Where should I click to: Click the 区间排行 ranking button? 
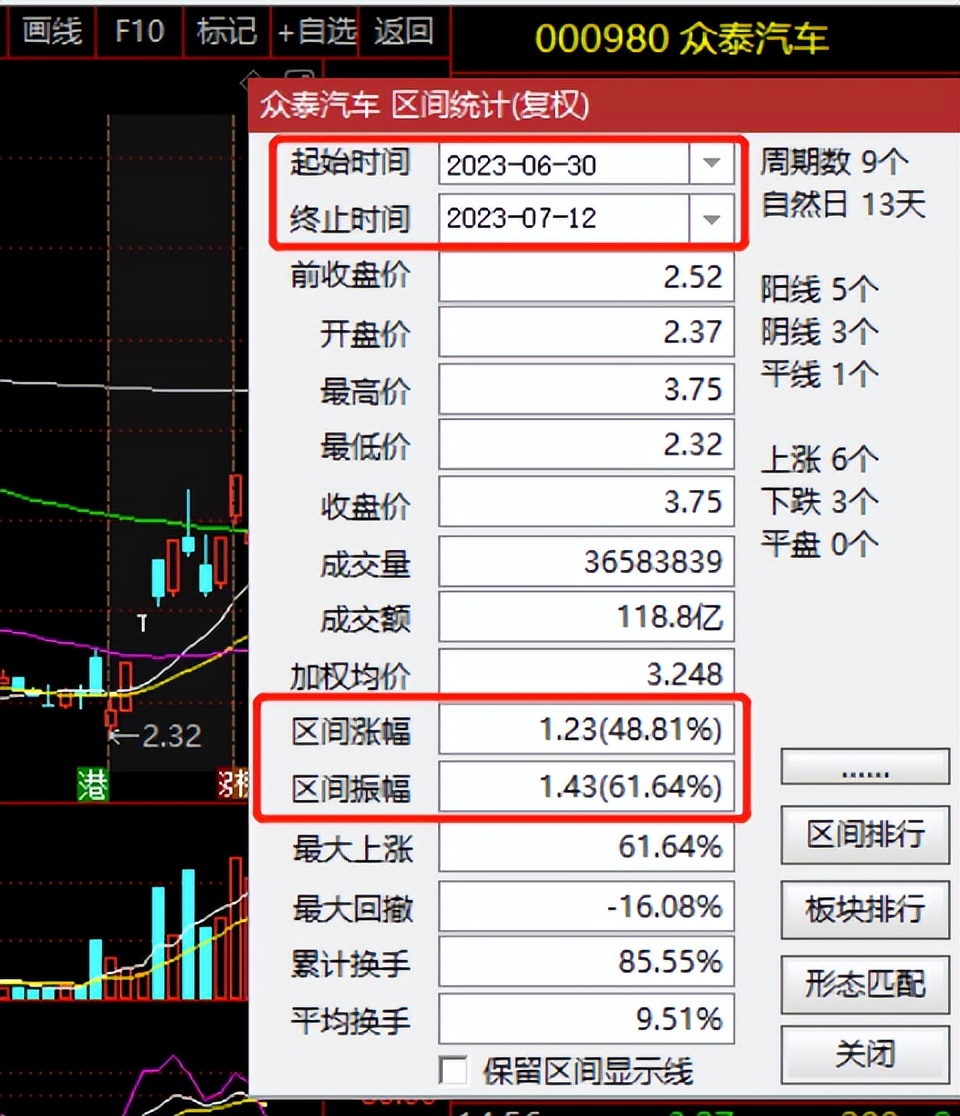(x=864, y=834)
